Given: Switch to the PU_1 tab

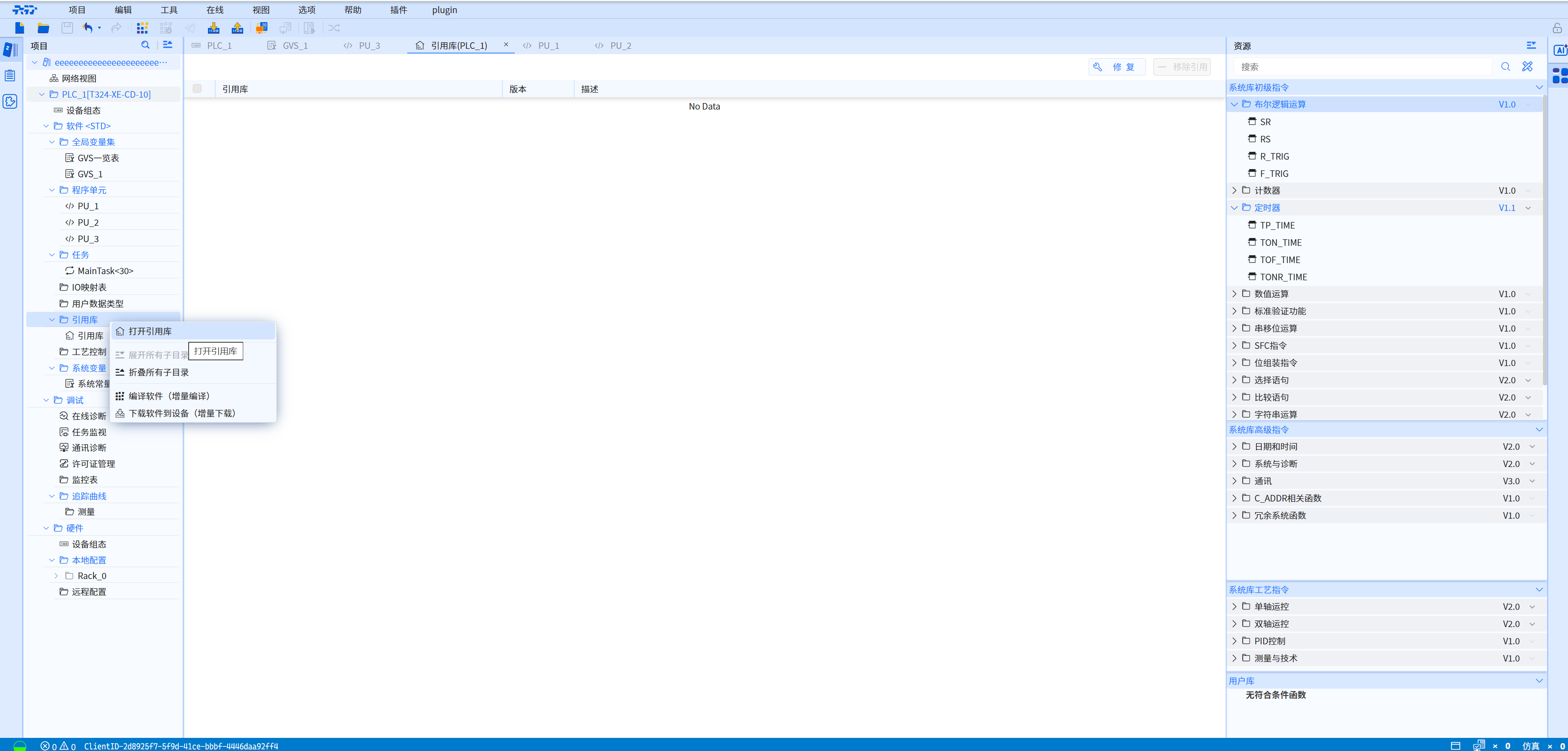Looking at the screenshot, I should [x=548, y=46].
